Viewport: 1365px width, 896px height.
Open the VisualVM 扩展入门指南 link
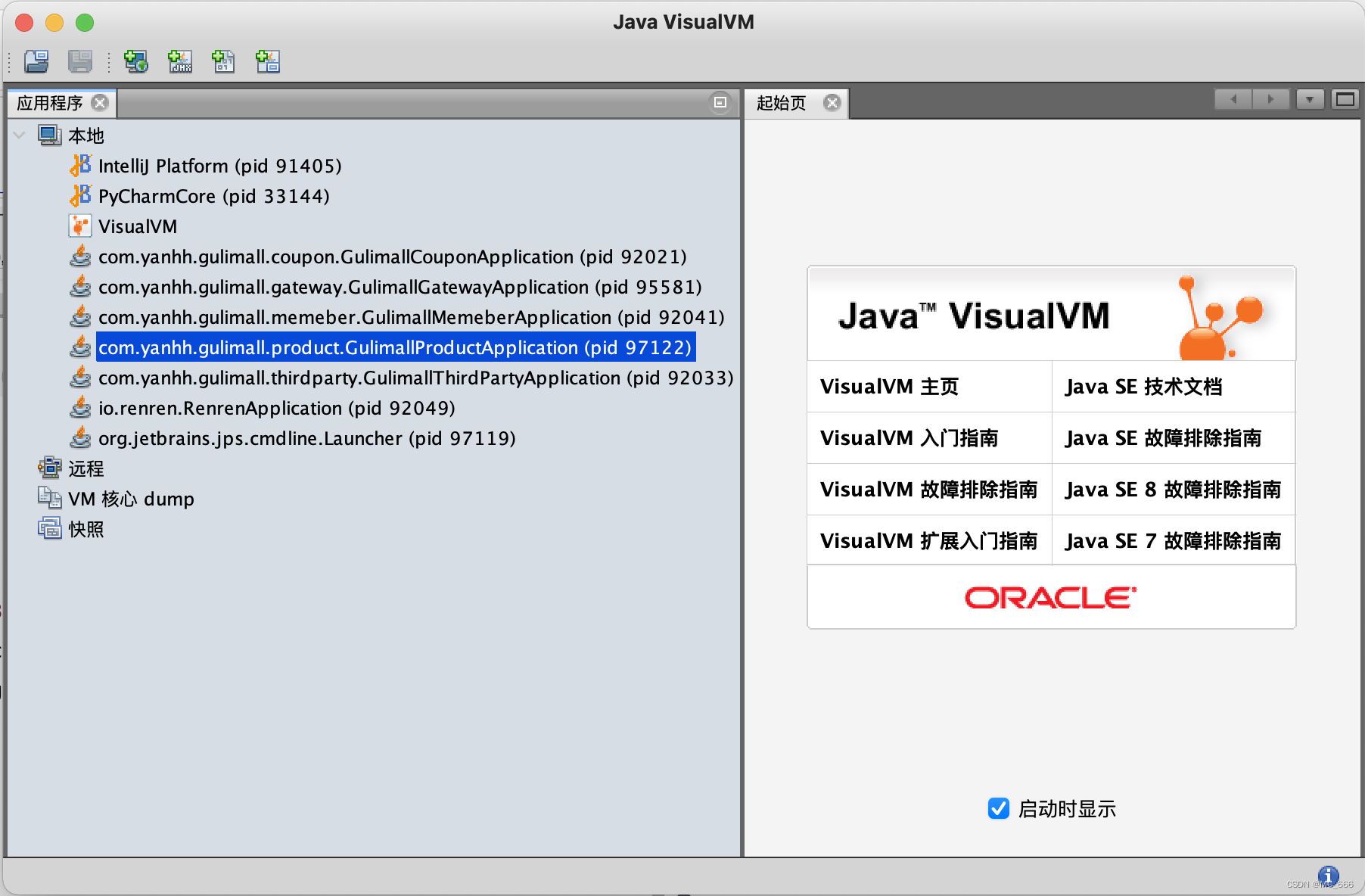click(x=929, y=541)
